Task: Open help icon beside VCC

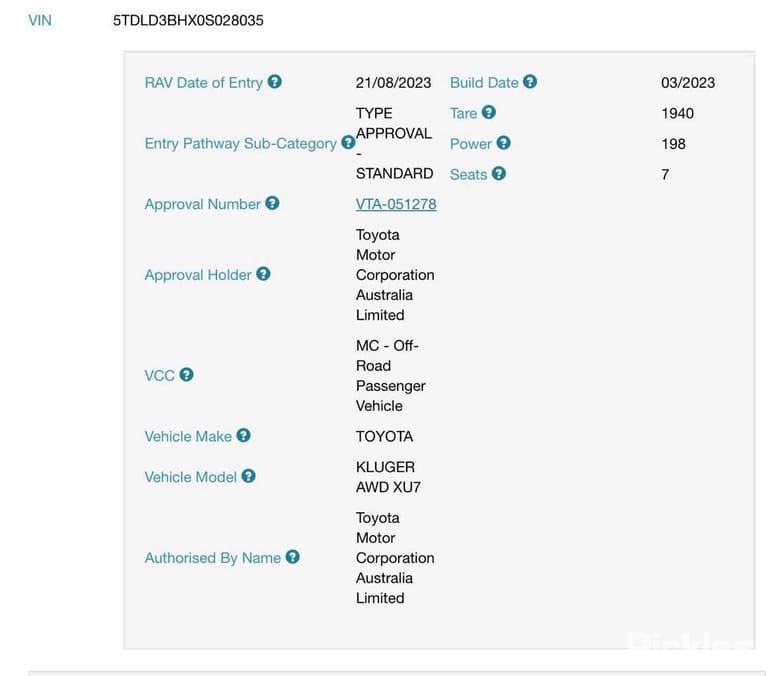Action: click(187, 375)
